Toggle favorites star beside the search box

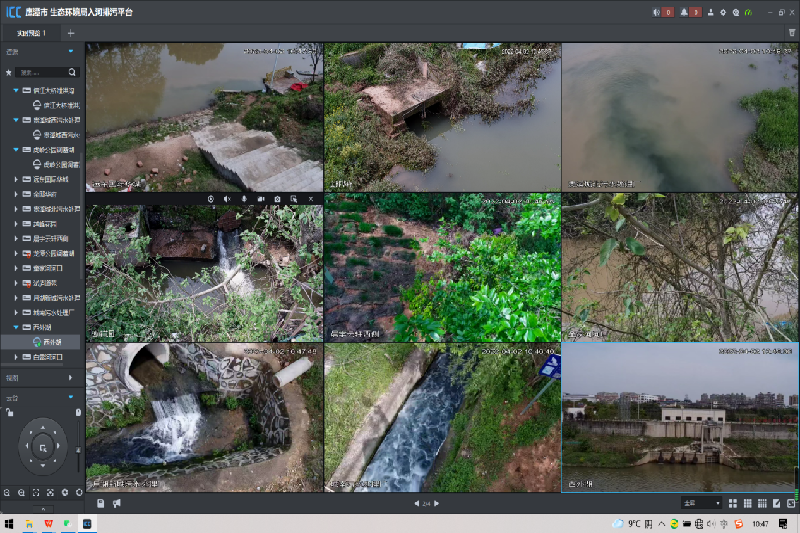(9, 73)
